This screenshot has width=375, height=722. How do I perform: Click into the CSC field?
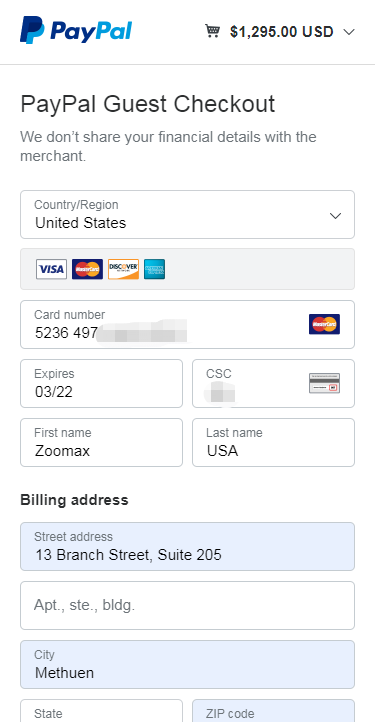click(x=273, y=384)
